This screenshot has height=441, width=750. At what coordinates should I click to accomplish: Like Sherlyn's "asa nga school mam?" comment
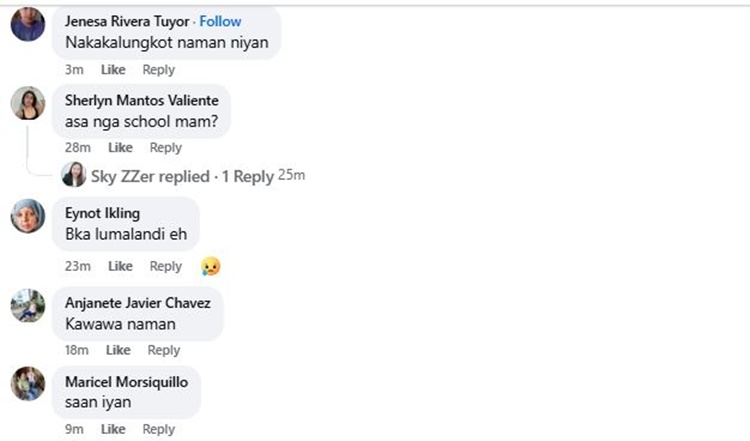pos(120,148)
